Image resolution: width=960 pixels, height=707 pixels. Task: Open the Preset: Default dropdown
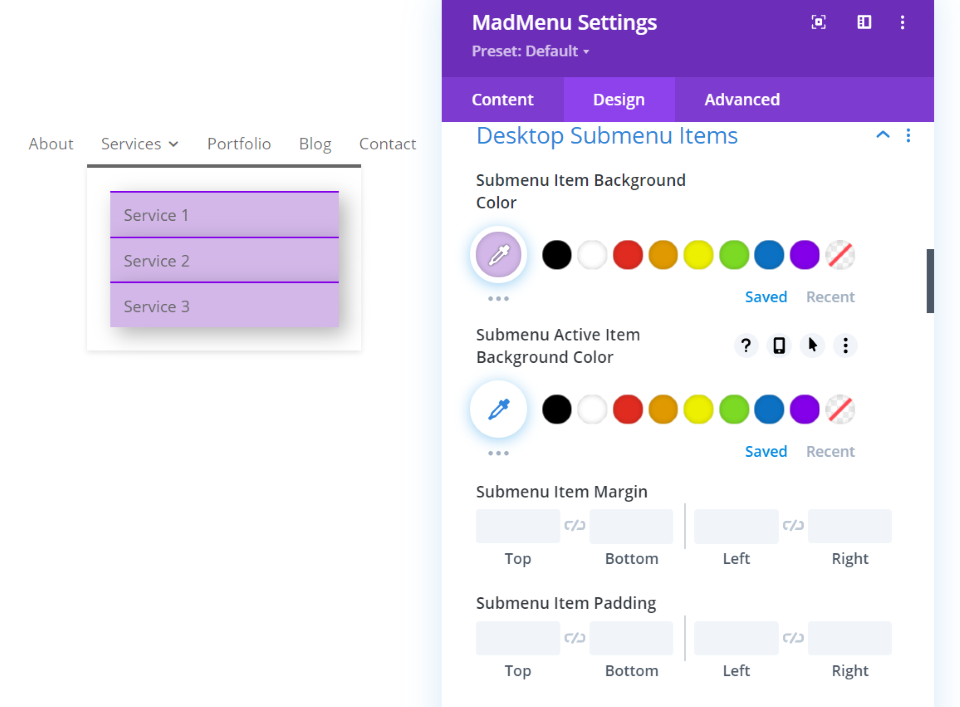click(x=531, y=51)
